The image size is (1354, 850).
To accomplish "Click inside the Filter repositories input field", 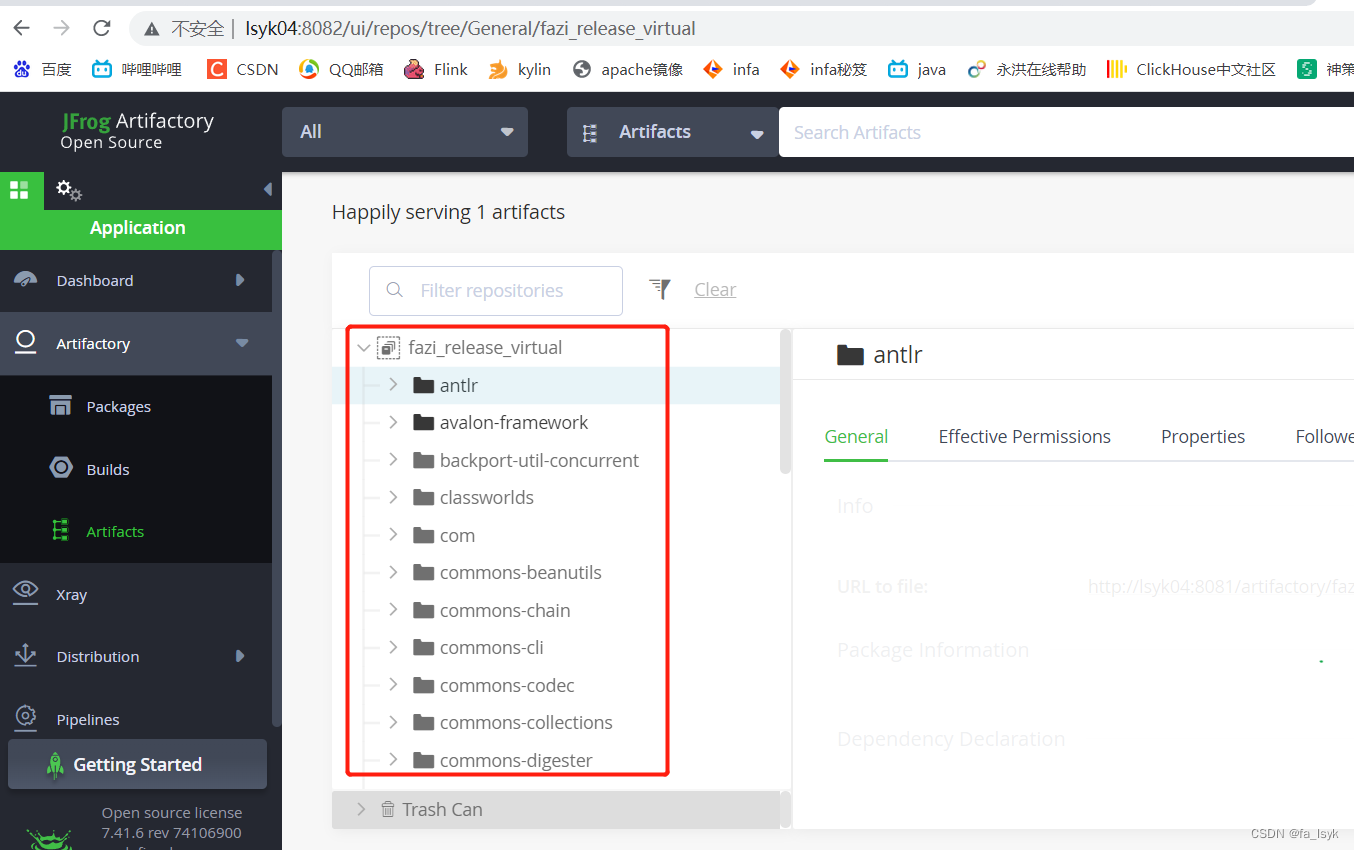I will (495, 290).
